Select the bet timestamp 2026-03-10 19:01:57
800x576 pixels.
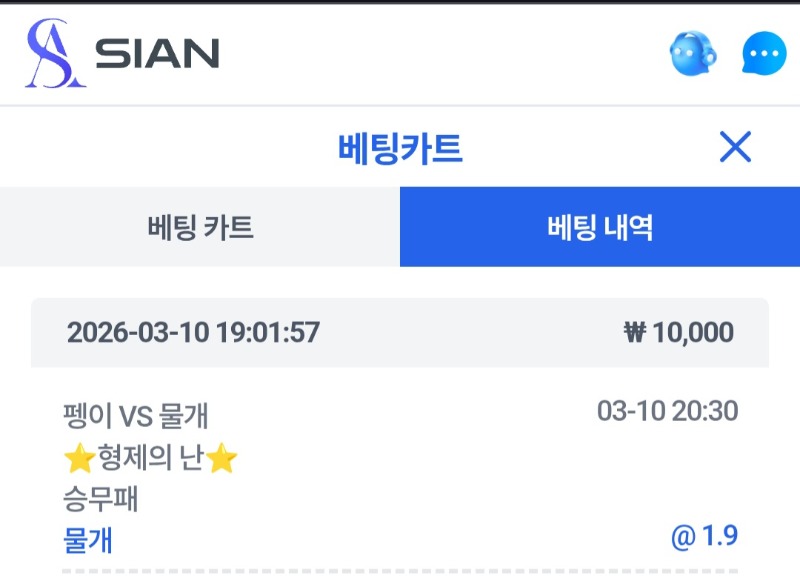coord(193,332)
